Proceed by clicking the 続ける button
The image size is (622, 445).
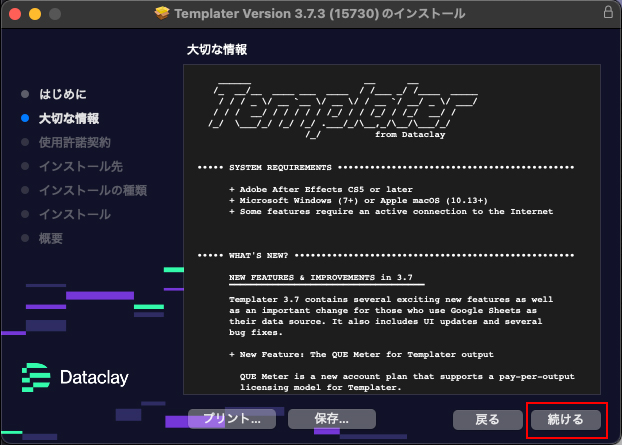(566, 419)
